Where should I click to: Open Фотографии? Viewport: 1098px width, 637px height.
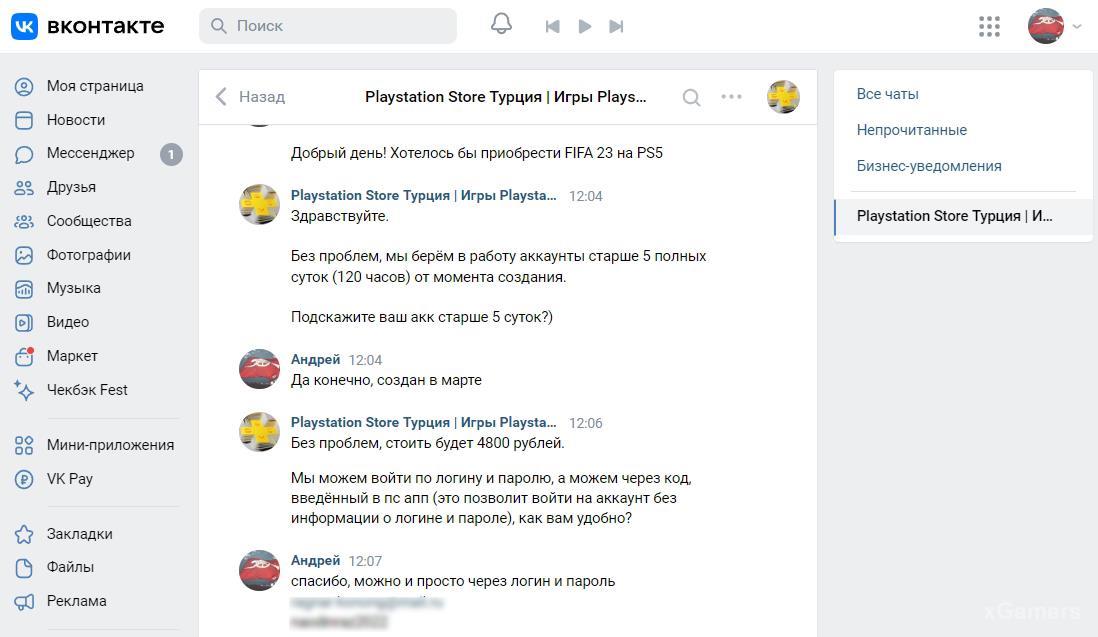click(89, 255)
